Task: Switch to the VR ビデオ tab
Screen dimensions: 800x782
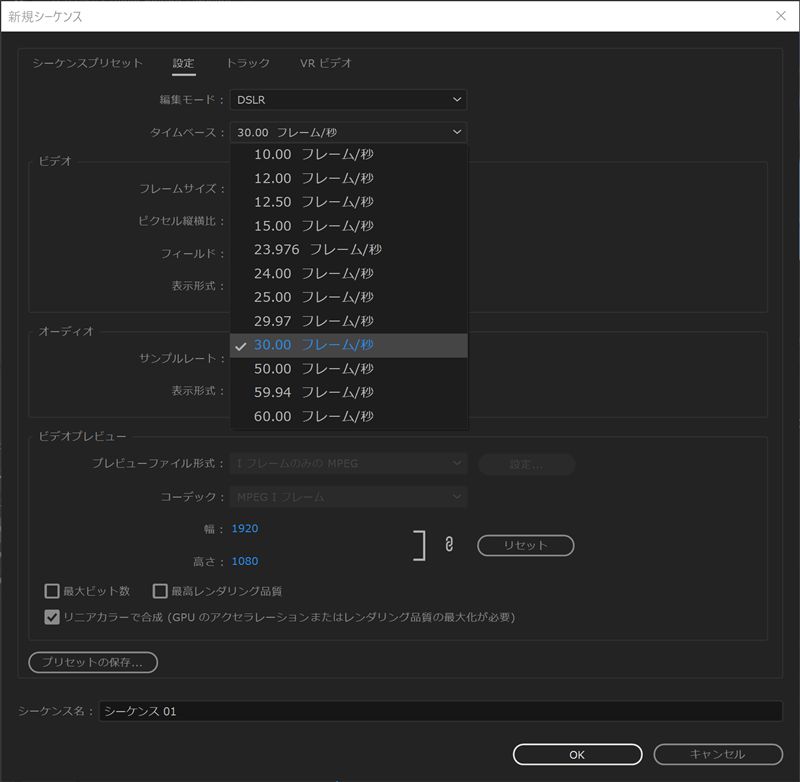Action: [326, 63]
